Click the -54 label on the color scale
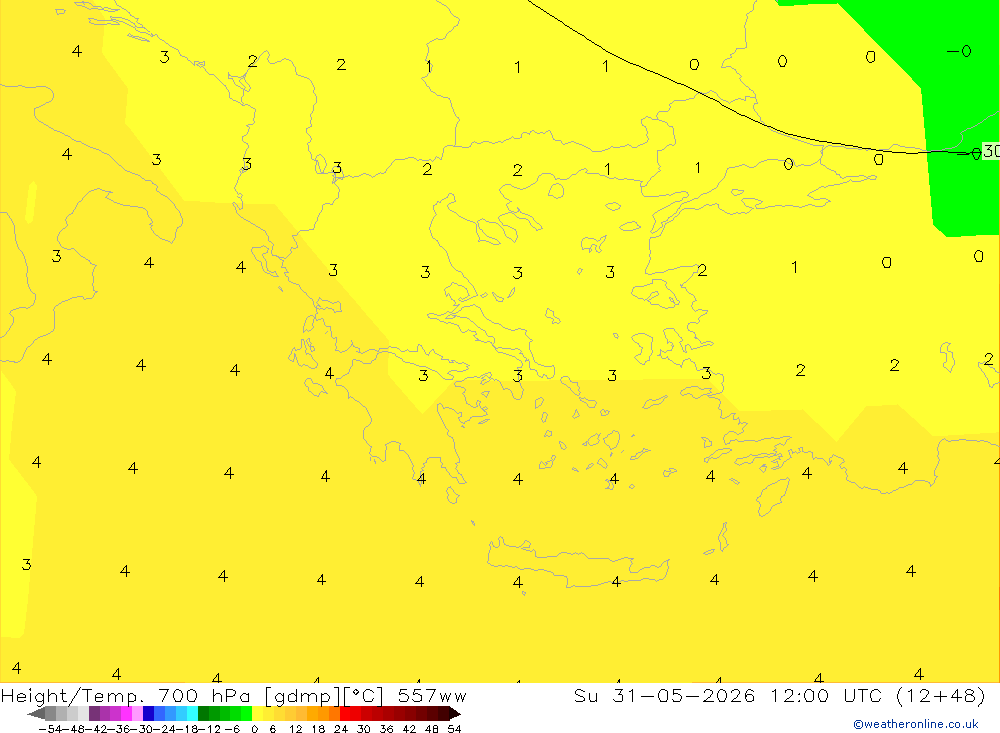1000x733 pixels. [x=50, y=729]
